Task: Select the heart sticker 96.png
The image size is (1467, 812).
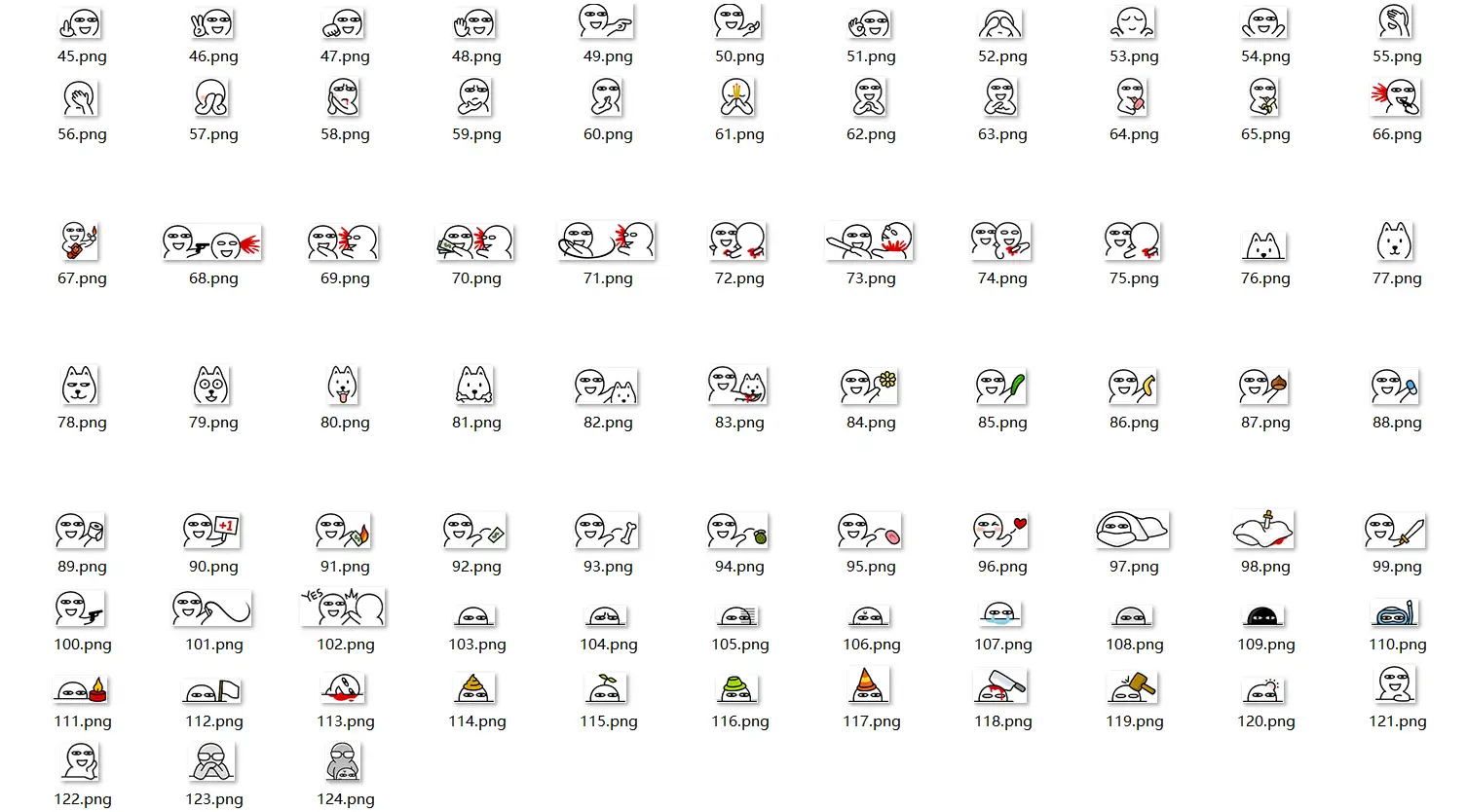Action: point(1000,531)
